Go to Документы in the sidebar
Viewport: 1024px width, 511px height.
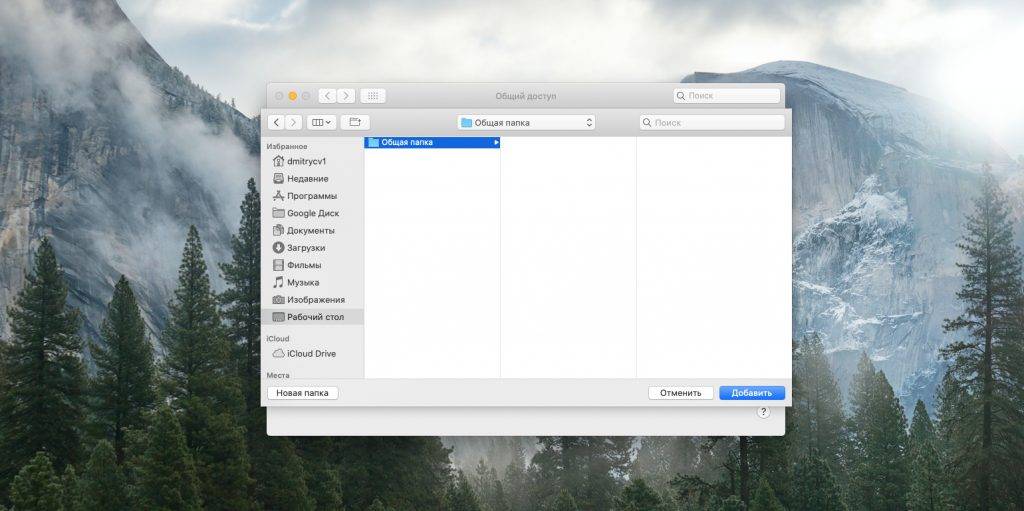(x=310, y=230)
